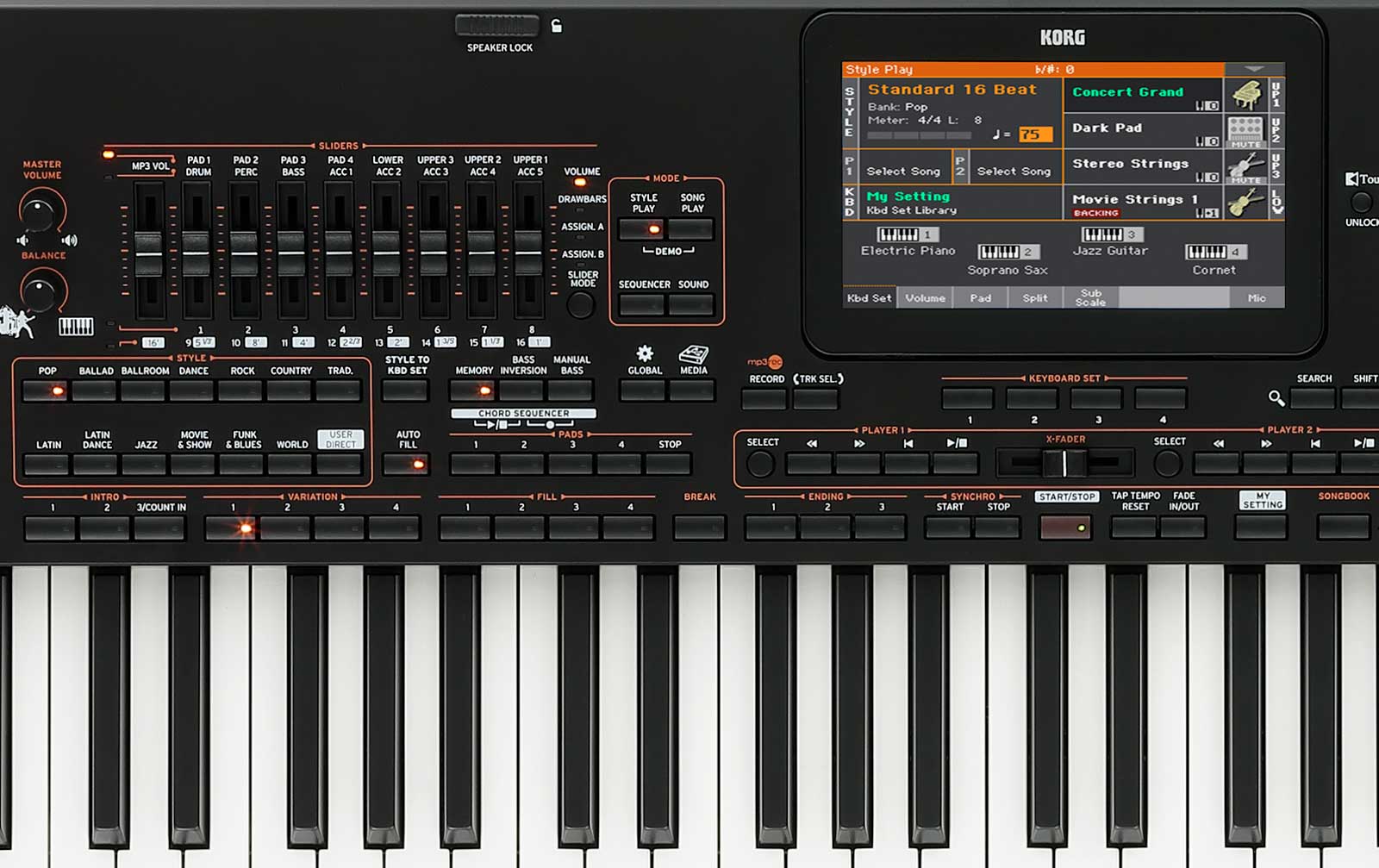Open the Stereo Strings sound selector
This screenshot has height=868, width=1379.
tap(1144, 167)
